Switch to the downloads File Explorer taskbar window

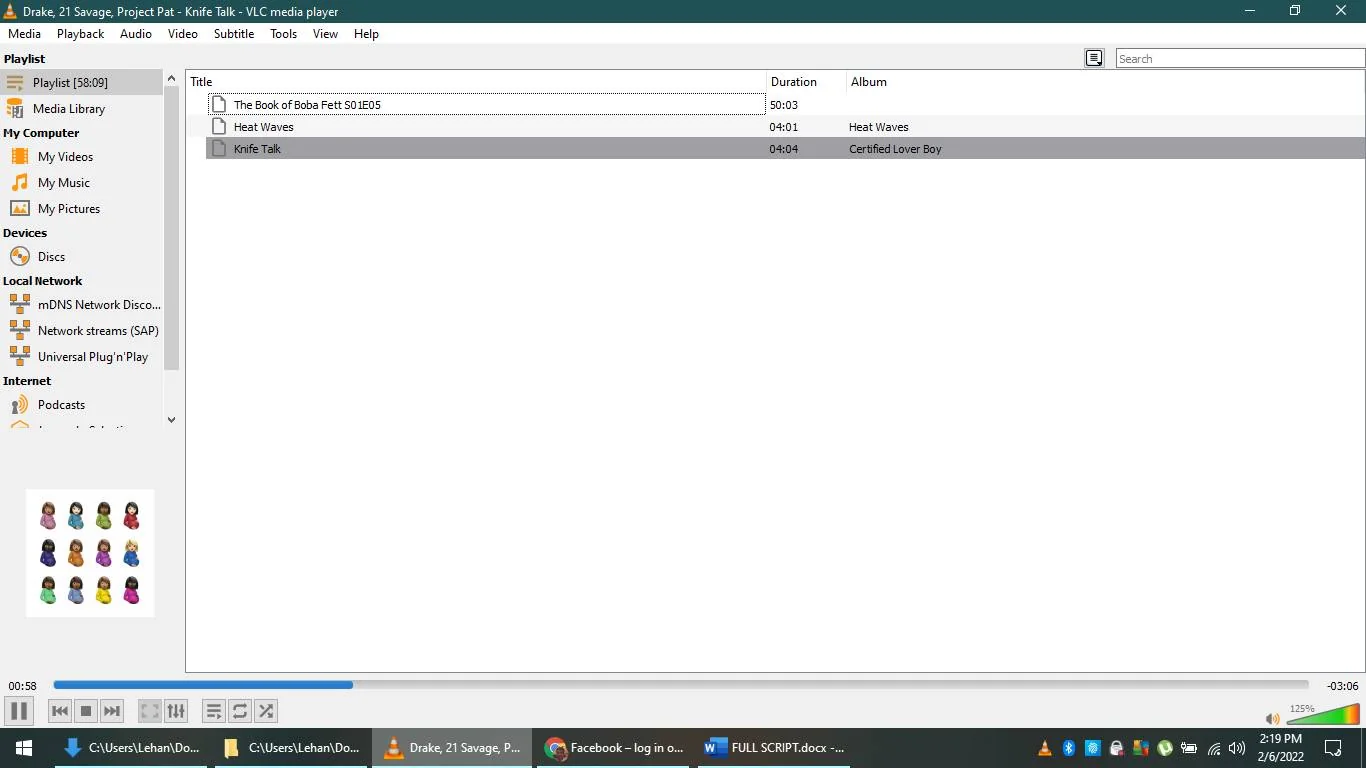click(x=130, y=748)
